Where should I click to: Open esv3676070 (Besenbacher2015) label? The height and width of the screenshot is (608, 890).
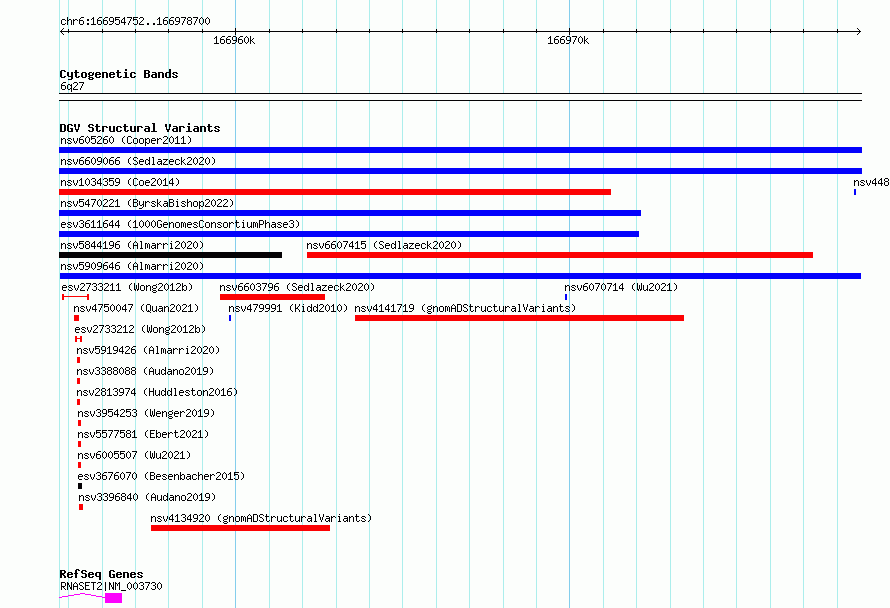pos(161,476)
